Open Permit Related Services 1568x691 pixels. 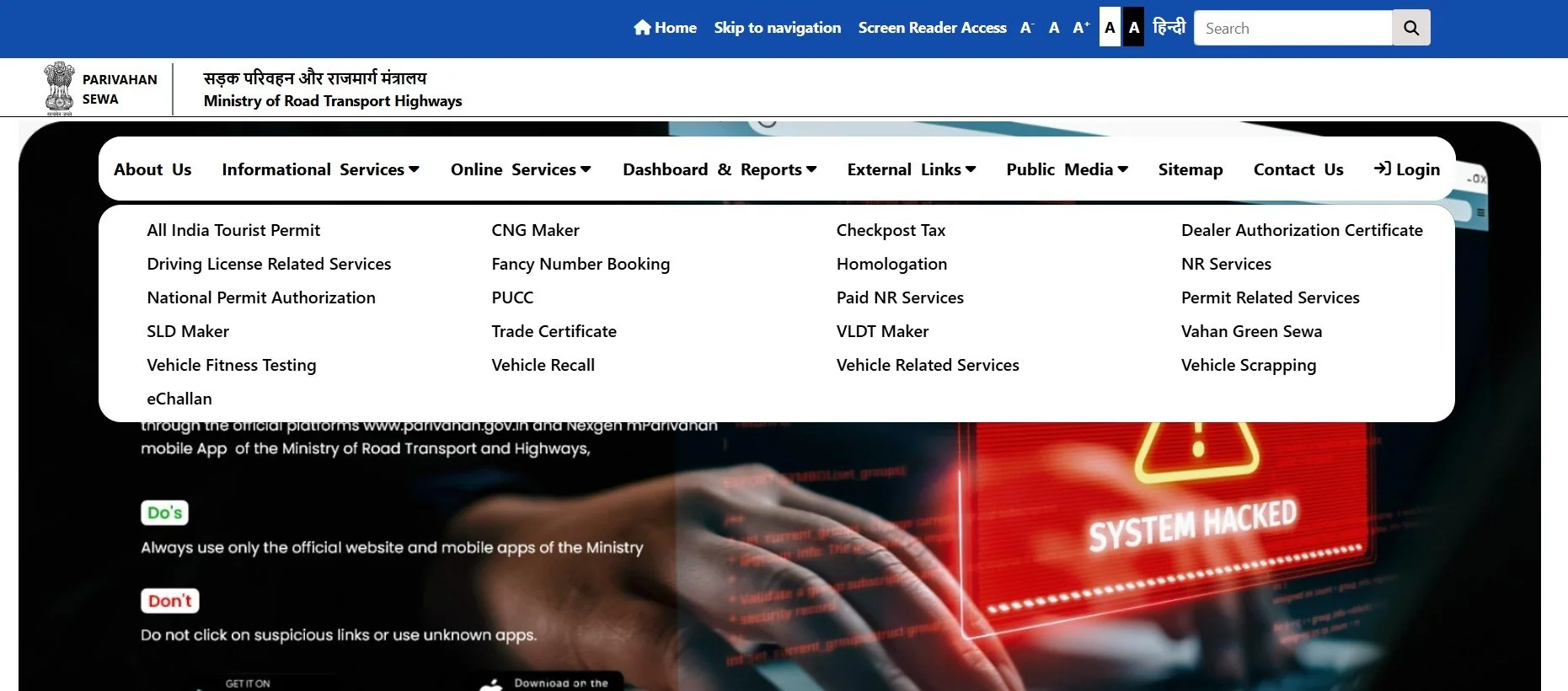[1270, 297]
